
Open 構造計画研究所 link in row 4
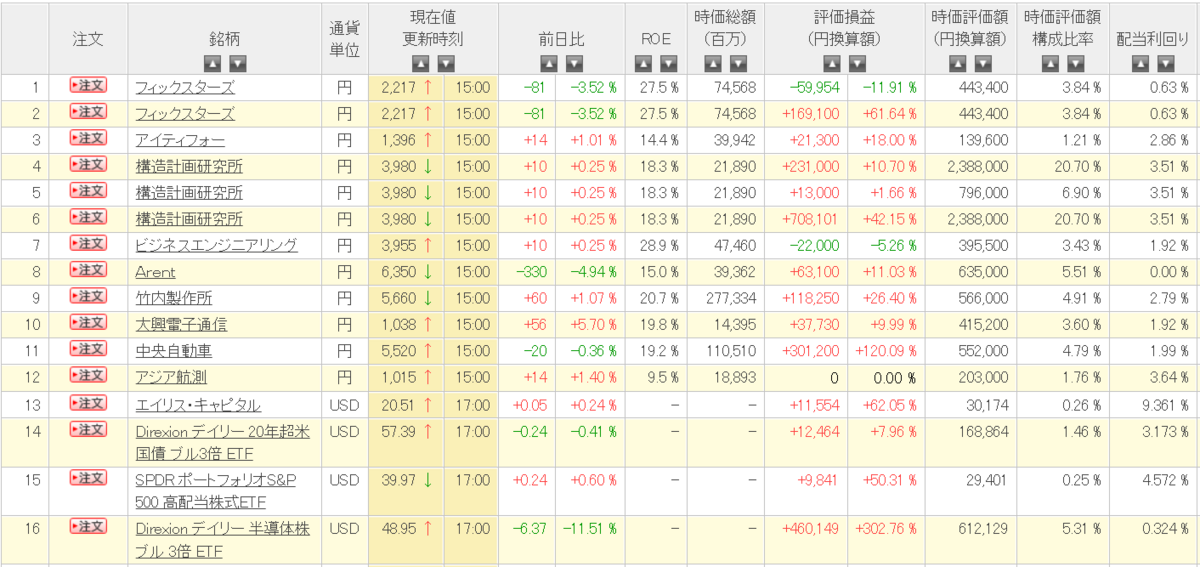tap(189, 166)
